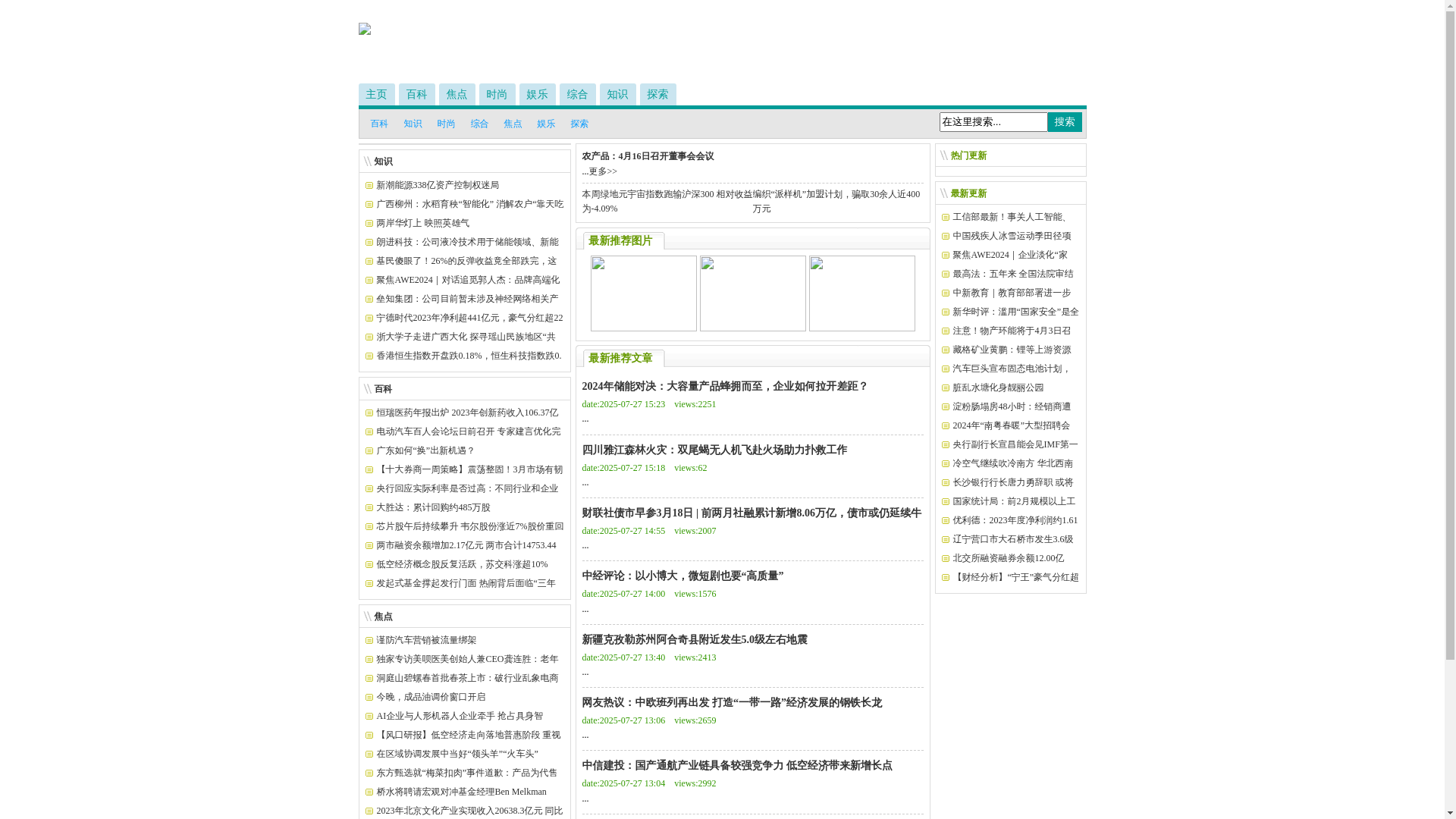Focus the 在这里搜索 search input field
Viewport: 1456px width, 819px height.
coord(993,122)
